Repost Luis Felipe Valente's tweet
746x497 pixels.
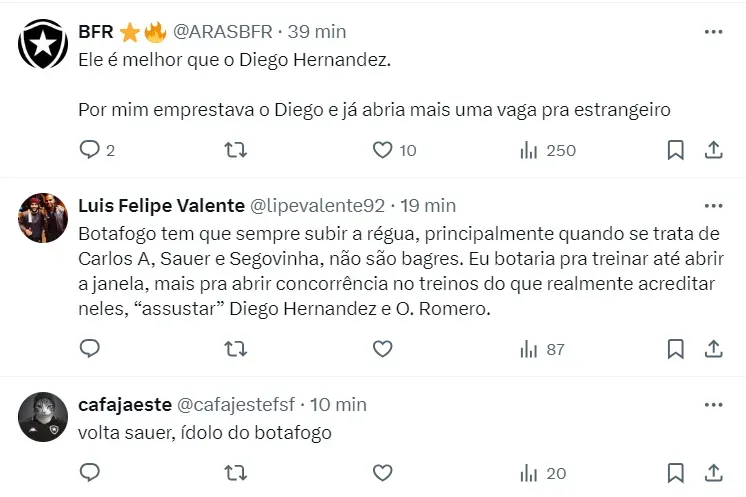tap(236, 349)
